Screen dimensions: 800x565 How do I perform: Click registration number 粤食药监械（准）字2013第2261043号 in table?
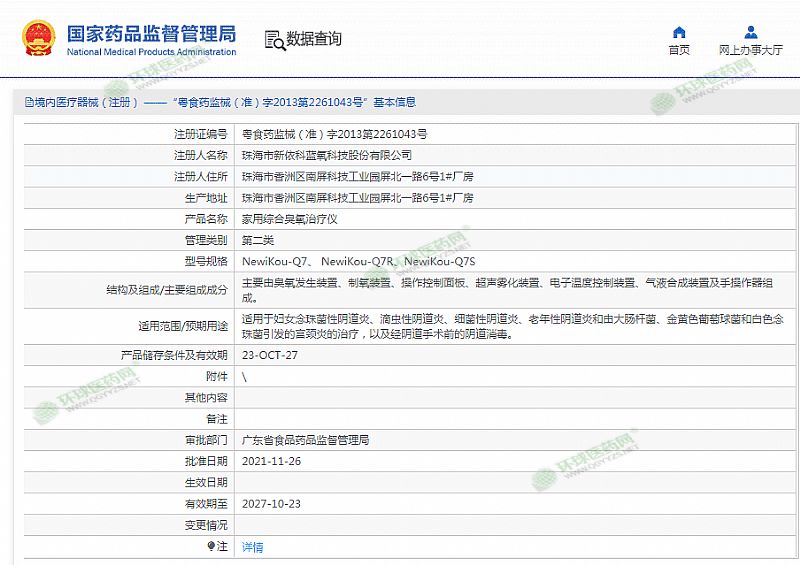(334, 134)
